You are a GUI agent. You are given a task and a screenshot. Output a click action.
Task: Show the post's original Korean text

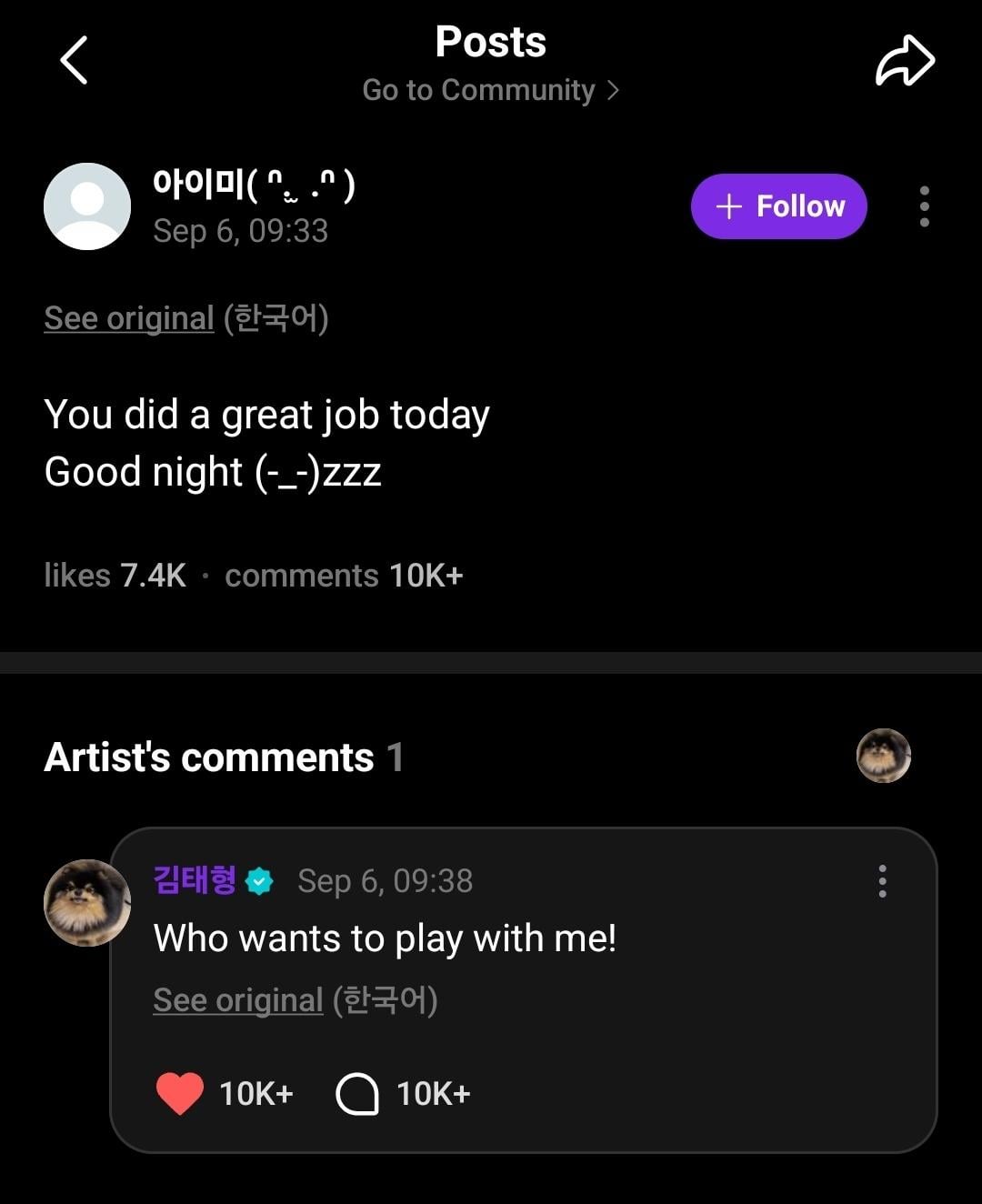[129, 318]
